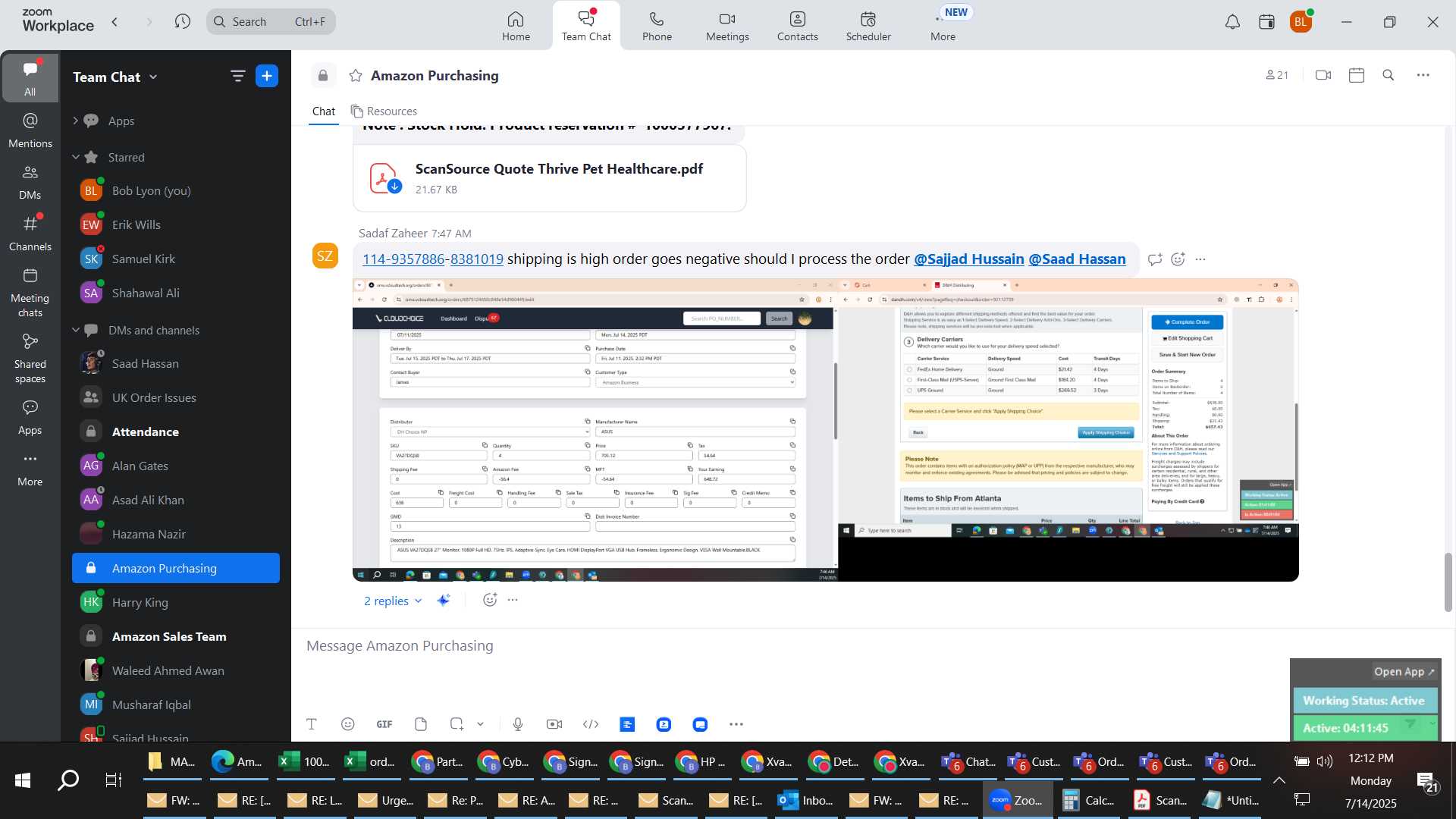Open the Team Chat dropdown header
This screenshot has height=819, width=1456.
click(x=115, y=77)
